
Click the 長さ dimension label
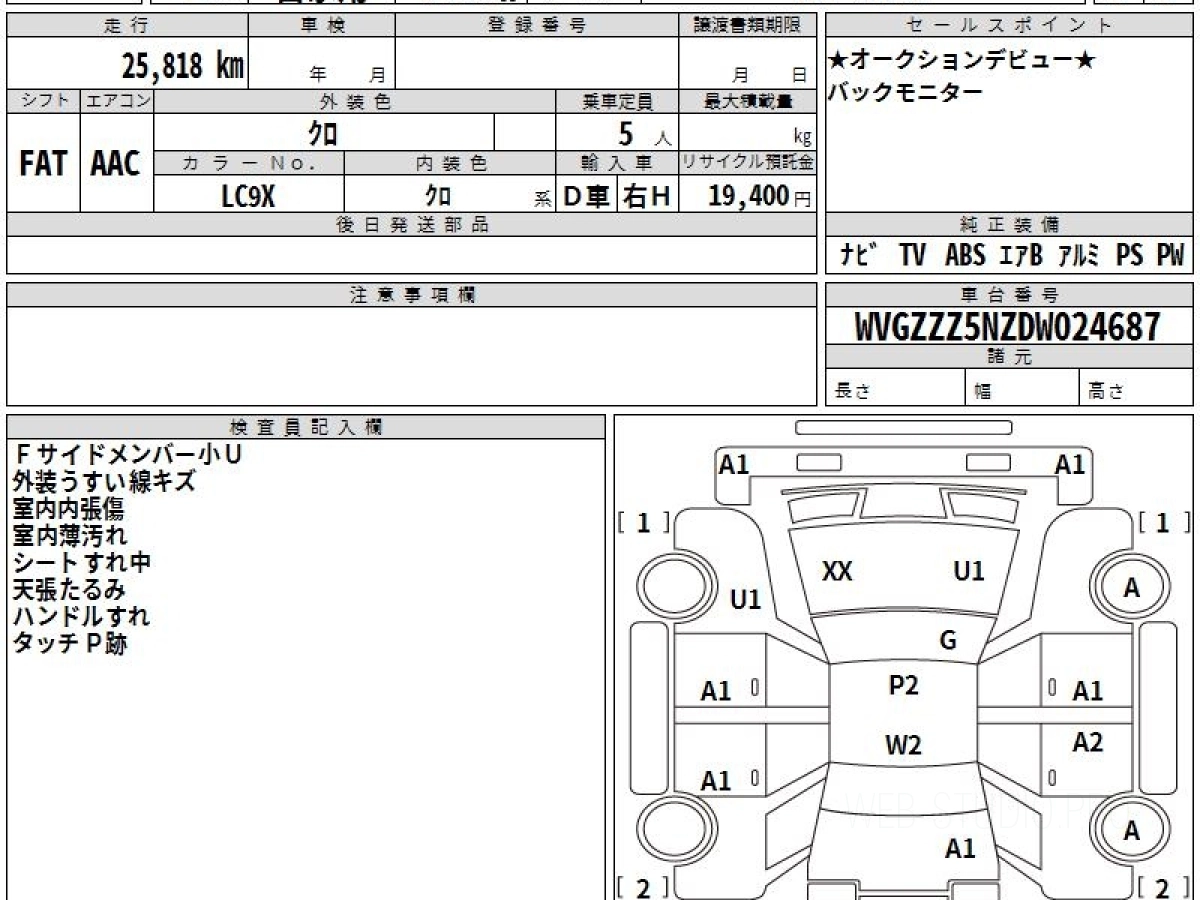click(852, 393)
